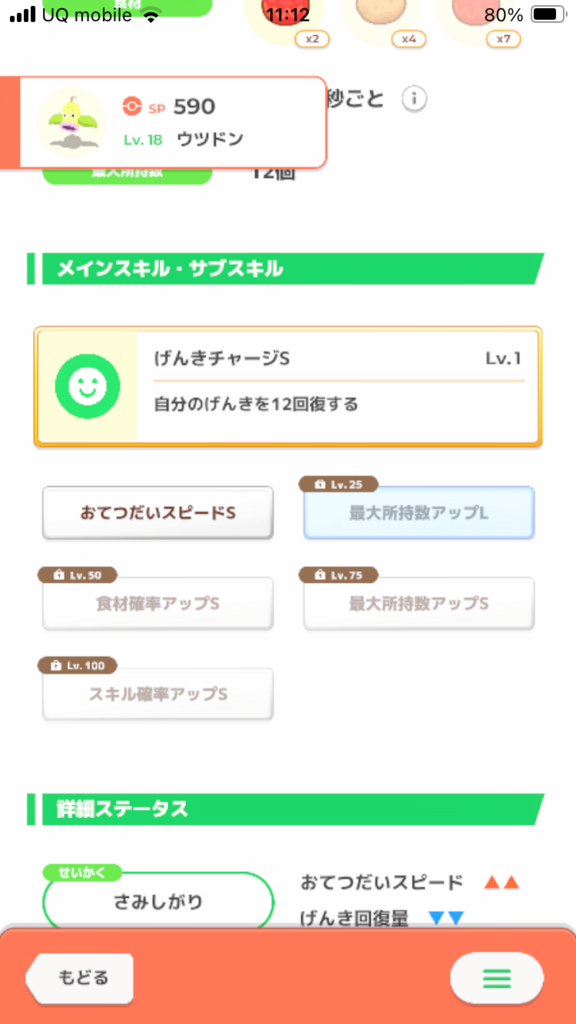Tap the green smiley skill icon
Viewport: 576px width, 1024px height.
tap(88, 387)
